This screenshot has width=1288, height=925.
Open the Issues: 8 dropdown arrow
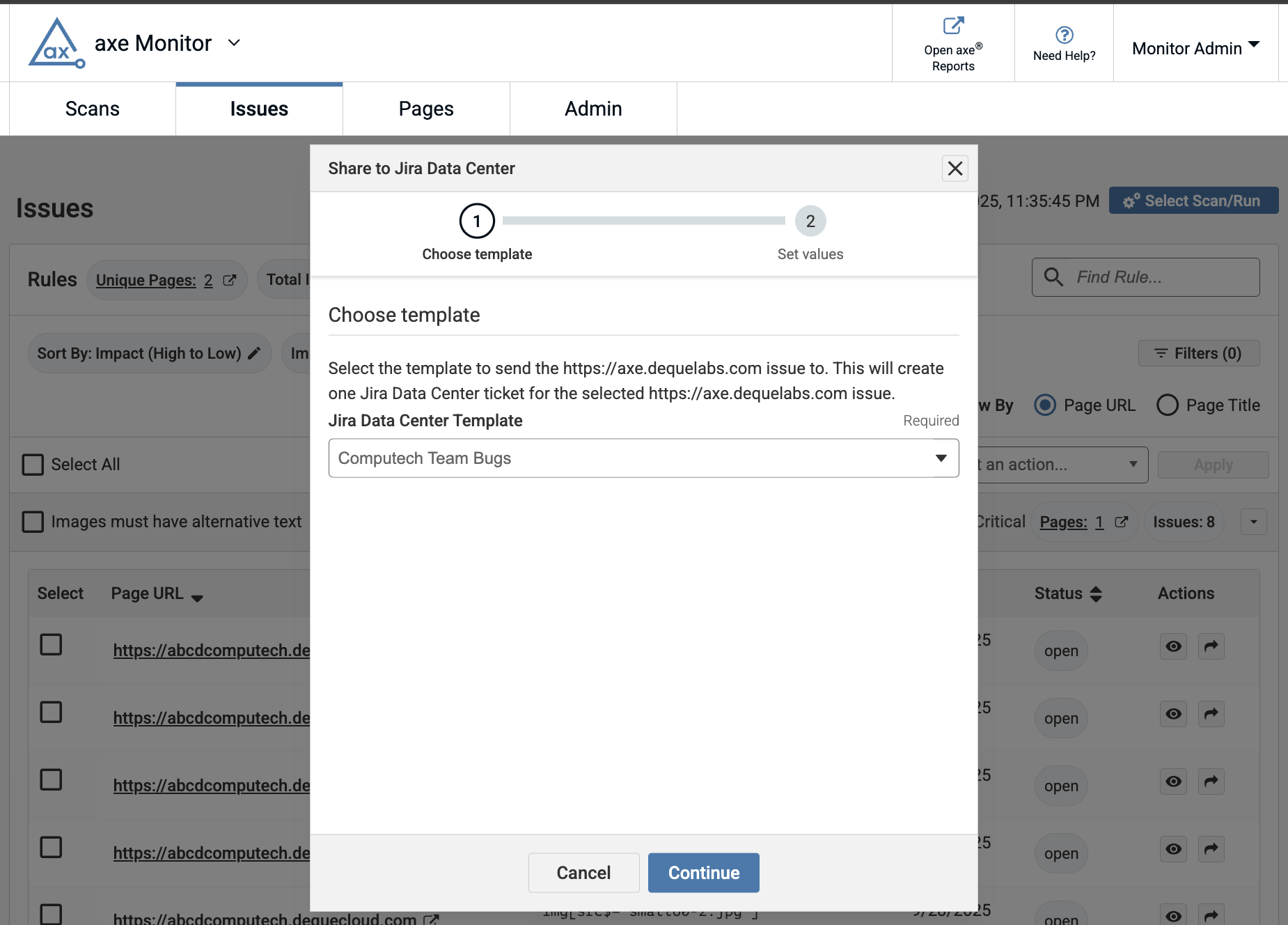[1253, 521]
